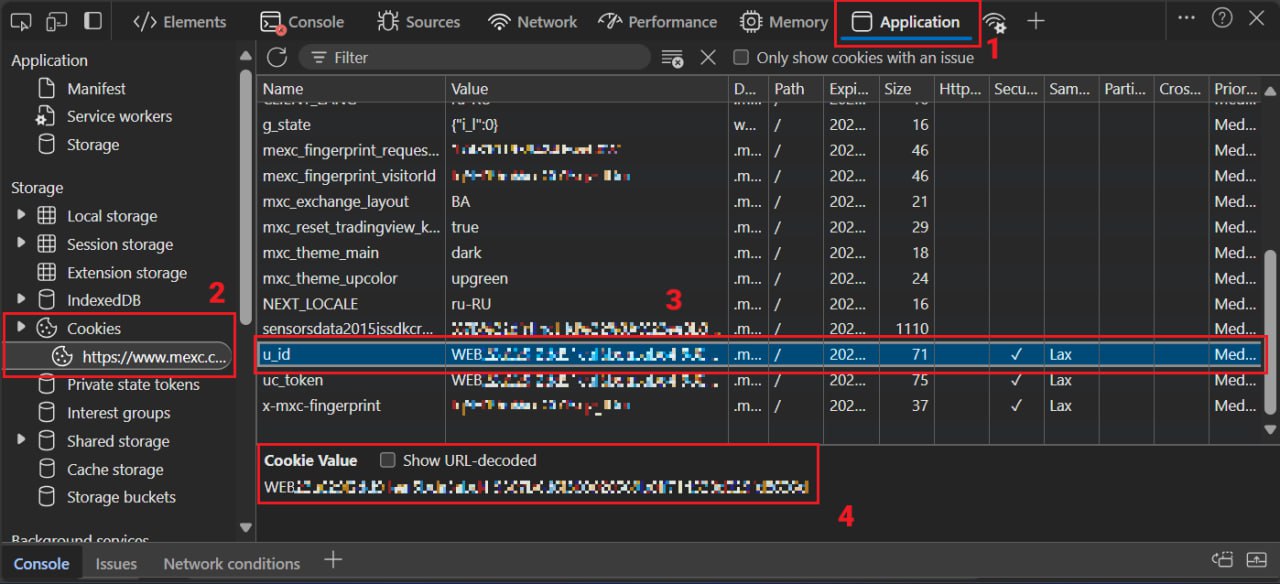Open the three-dot customize DevTools menu
The width and height of the screenshot is (1280, 584).
click(1186, 20)
